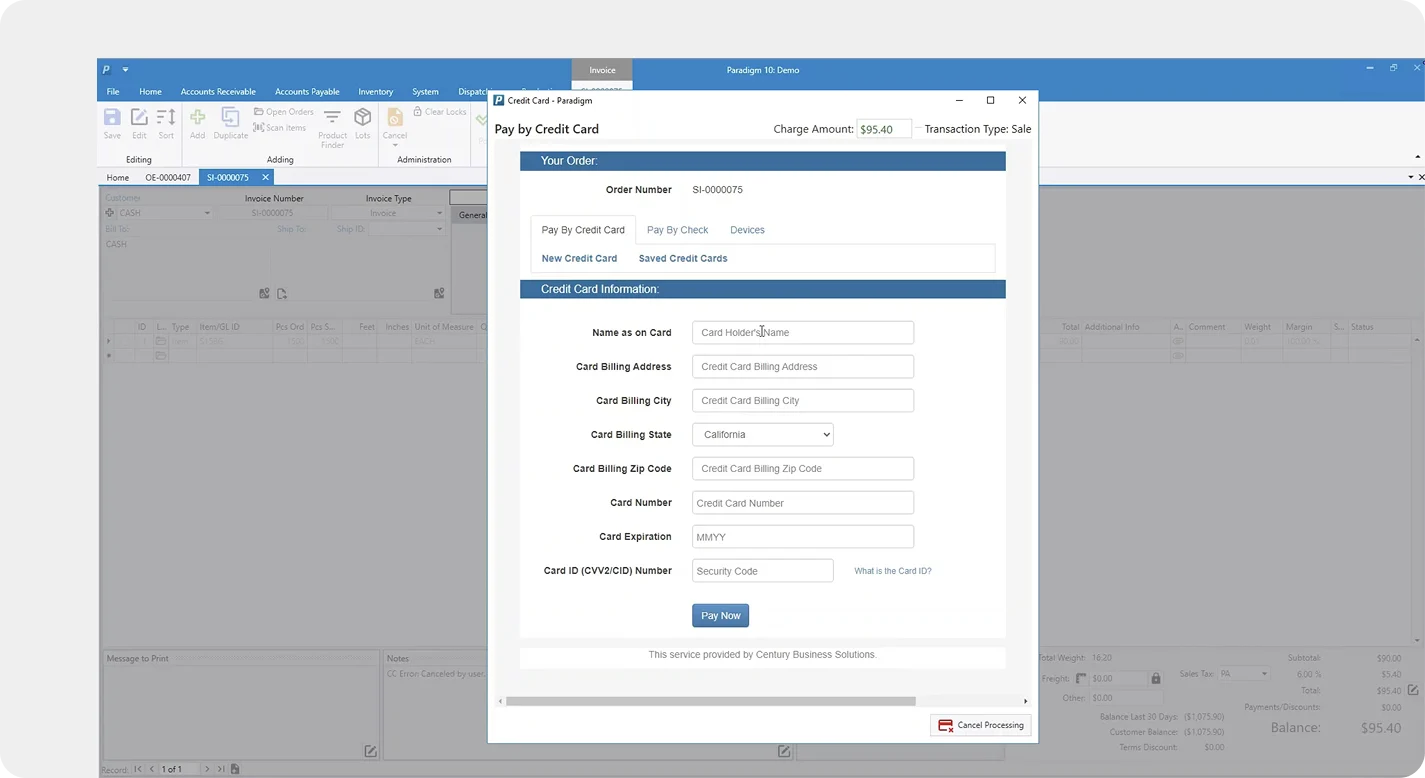Open the Home ribbon tab

tap(150, 92)
